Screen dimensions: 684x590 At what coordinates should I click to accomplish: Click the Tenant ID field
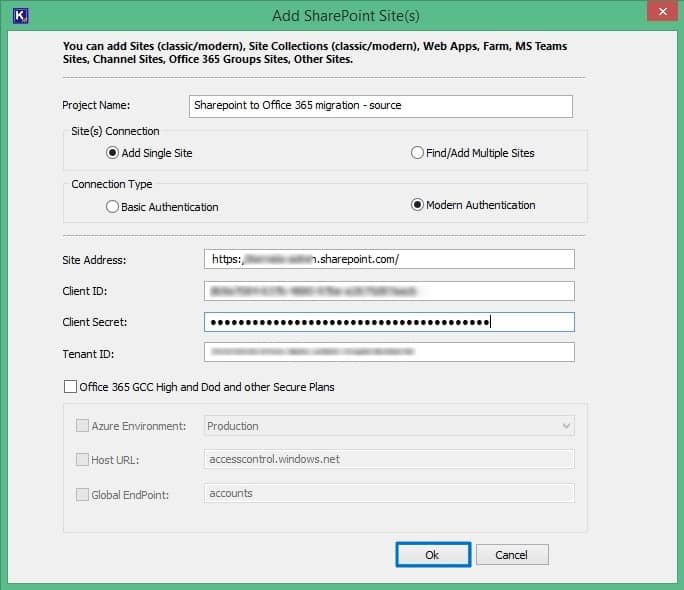(x=389, y=352)
